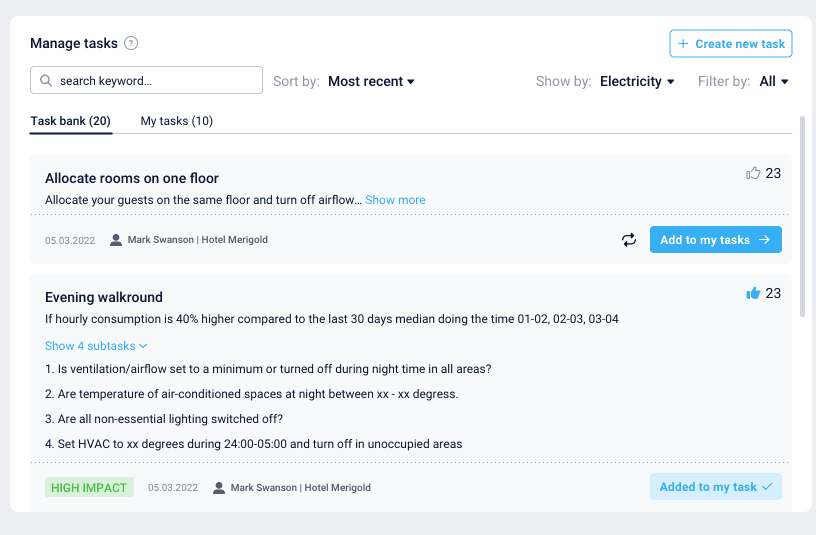
Task: Click the checkmark on Added to my task
Action: click(767, 487)
